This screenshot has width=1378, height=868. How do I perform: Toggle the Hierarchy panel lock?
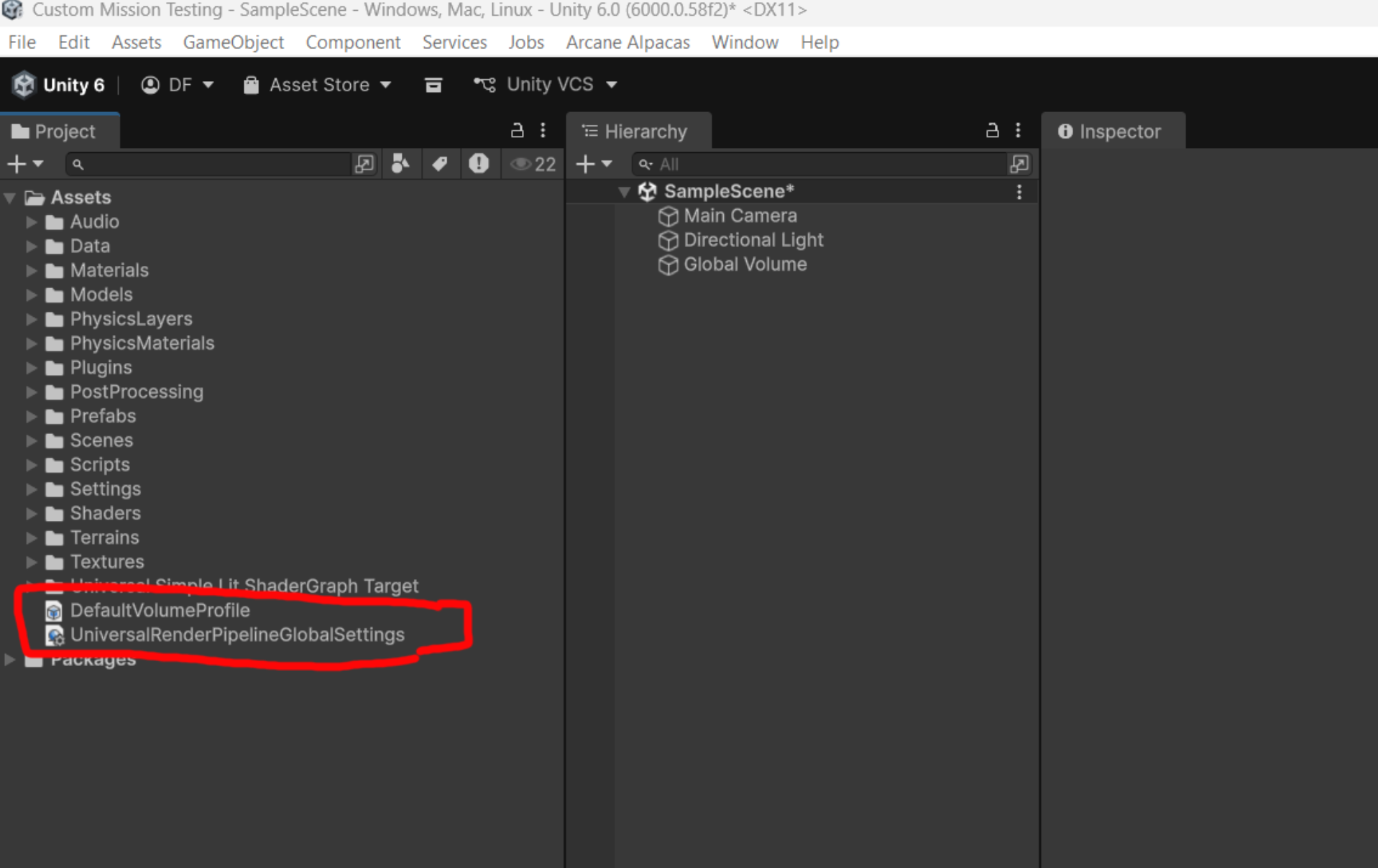click(x=992, y=130)
